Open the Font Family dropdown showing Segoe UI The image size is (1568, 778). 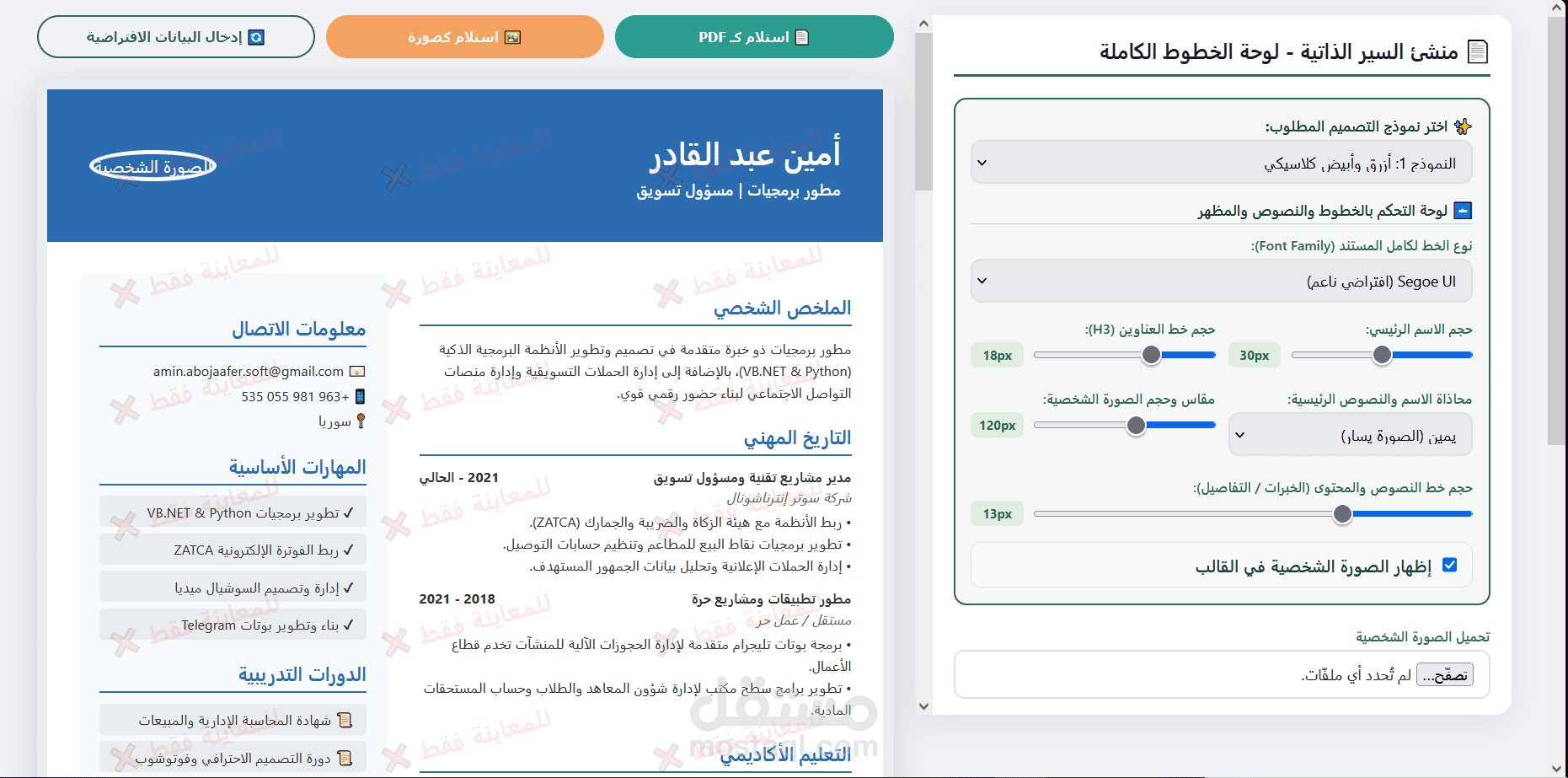[x=1222, y=281]
